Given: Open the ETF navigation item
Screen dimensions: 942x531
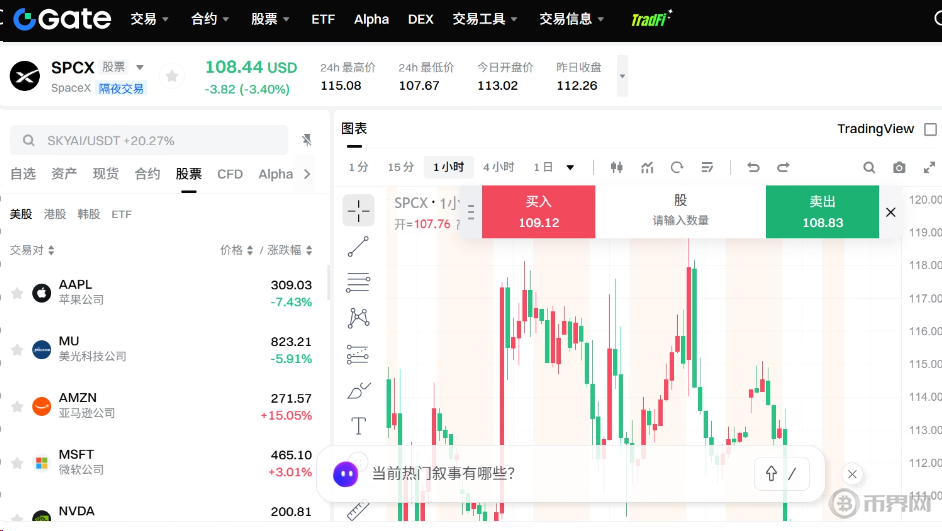Looking at the screenshot, I should click(x=323, y=19).
